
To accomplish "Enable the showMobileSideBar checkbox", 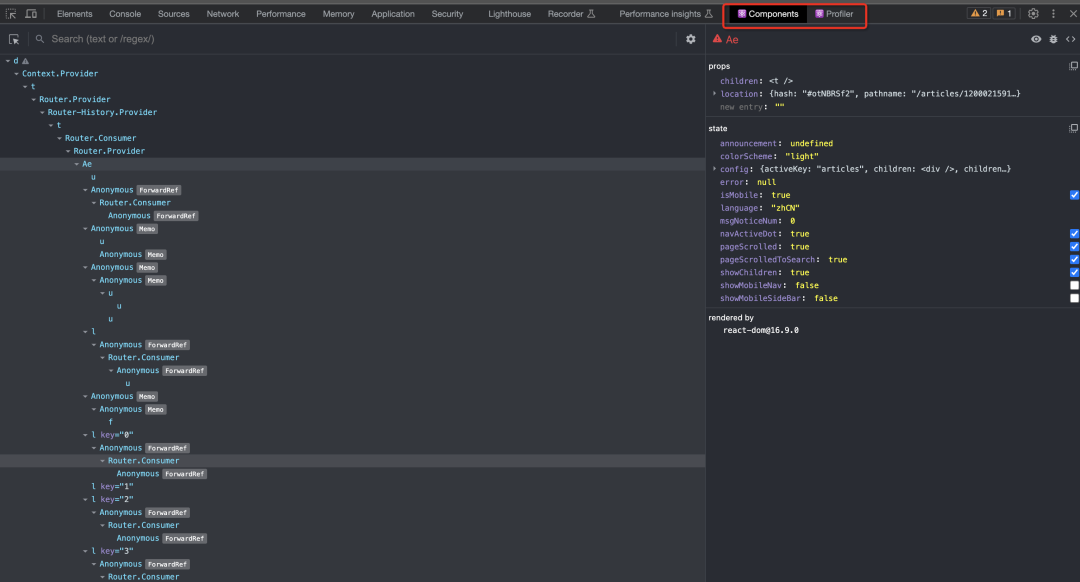I will tap(1074, 298).
